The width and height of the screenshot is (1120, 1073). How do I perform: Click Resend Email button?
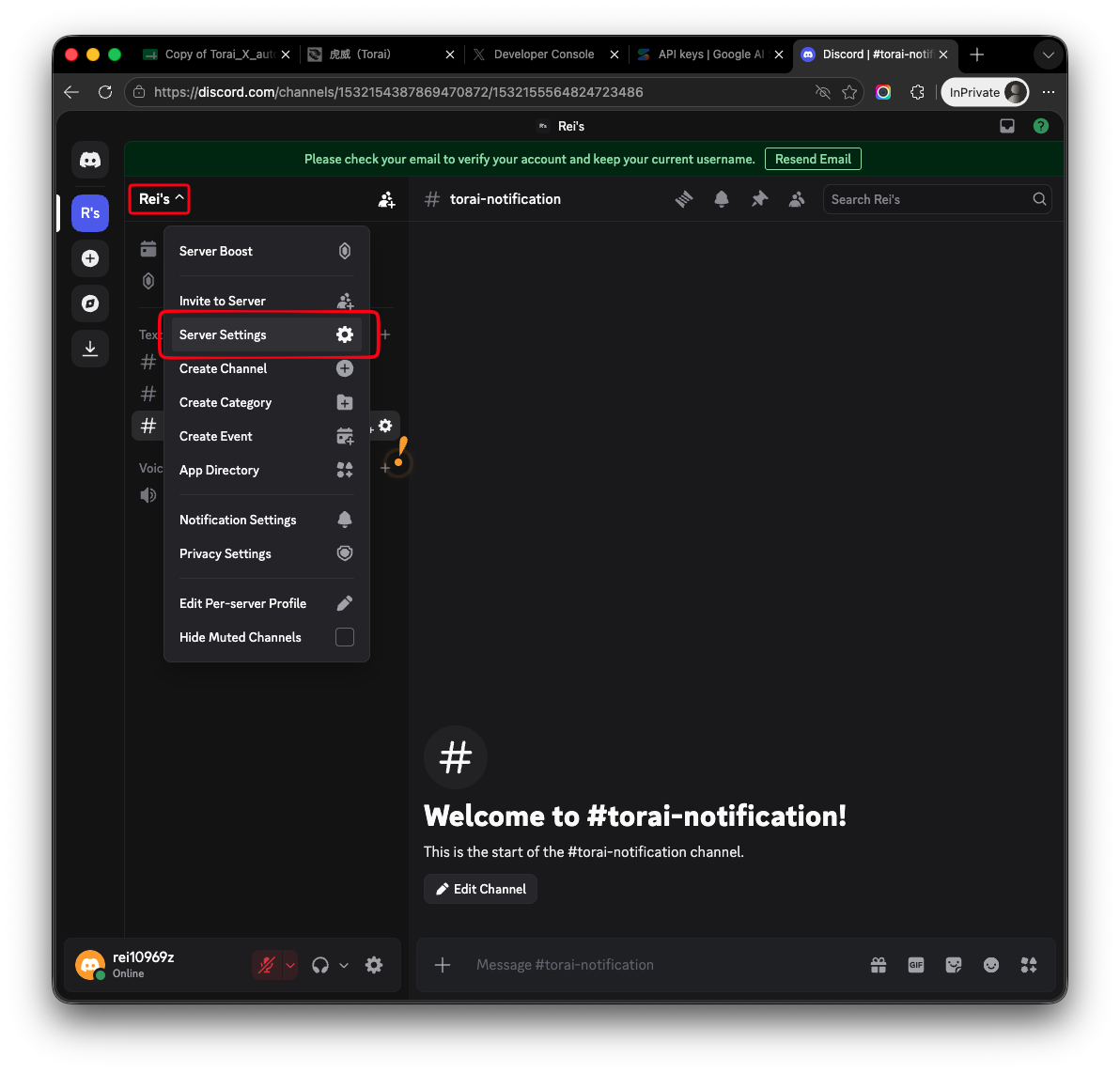(813, 160)
